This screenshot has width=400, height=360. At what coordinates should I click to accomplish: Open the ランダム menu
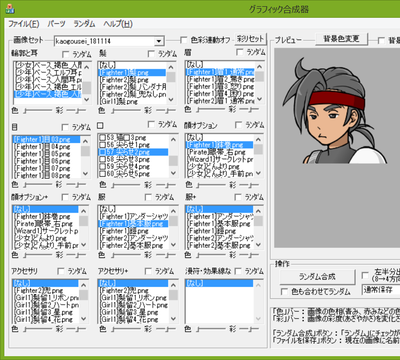click(84, 24)
